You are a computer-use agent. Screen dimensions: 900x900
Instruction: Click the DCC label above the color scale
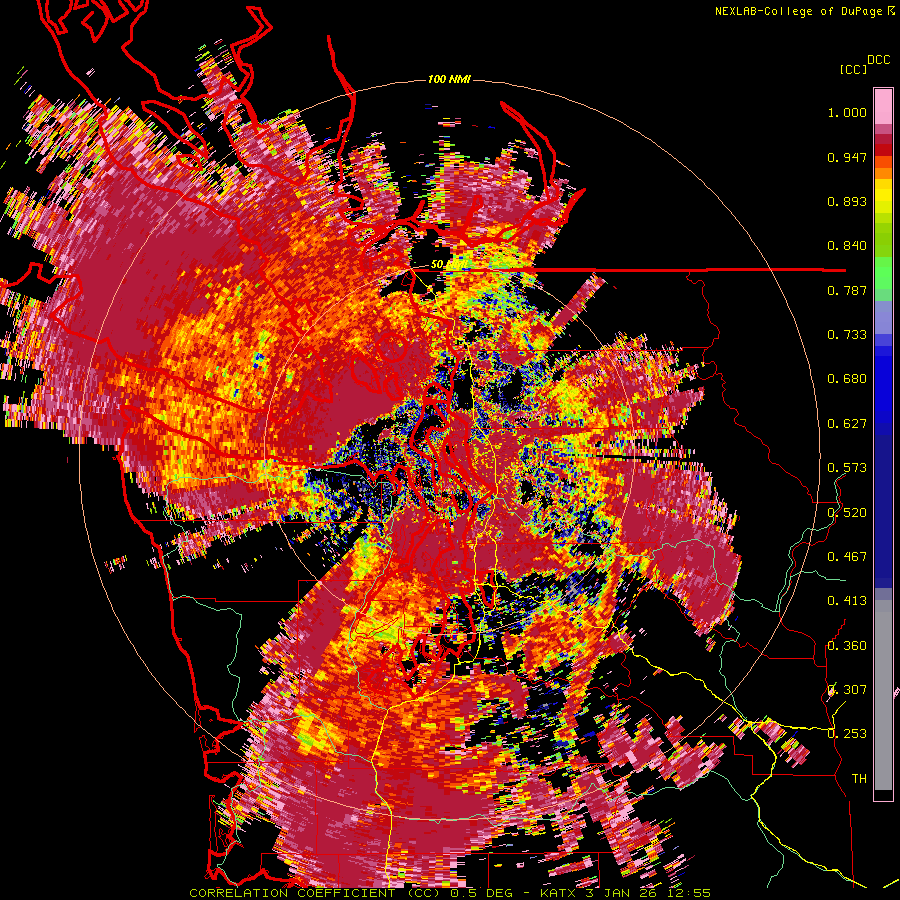878,60
